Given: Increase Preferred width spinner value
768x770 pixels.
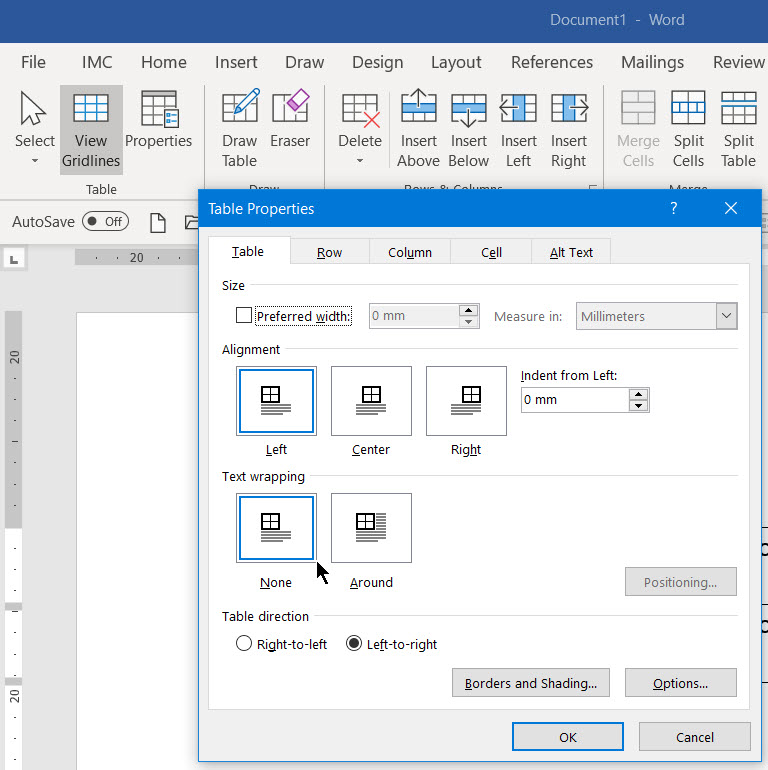Looking at the screenshot, I should [468, 310].
